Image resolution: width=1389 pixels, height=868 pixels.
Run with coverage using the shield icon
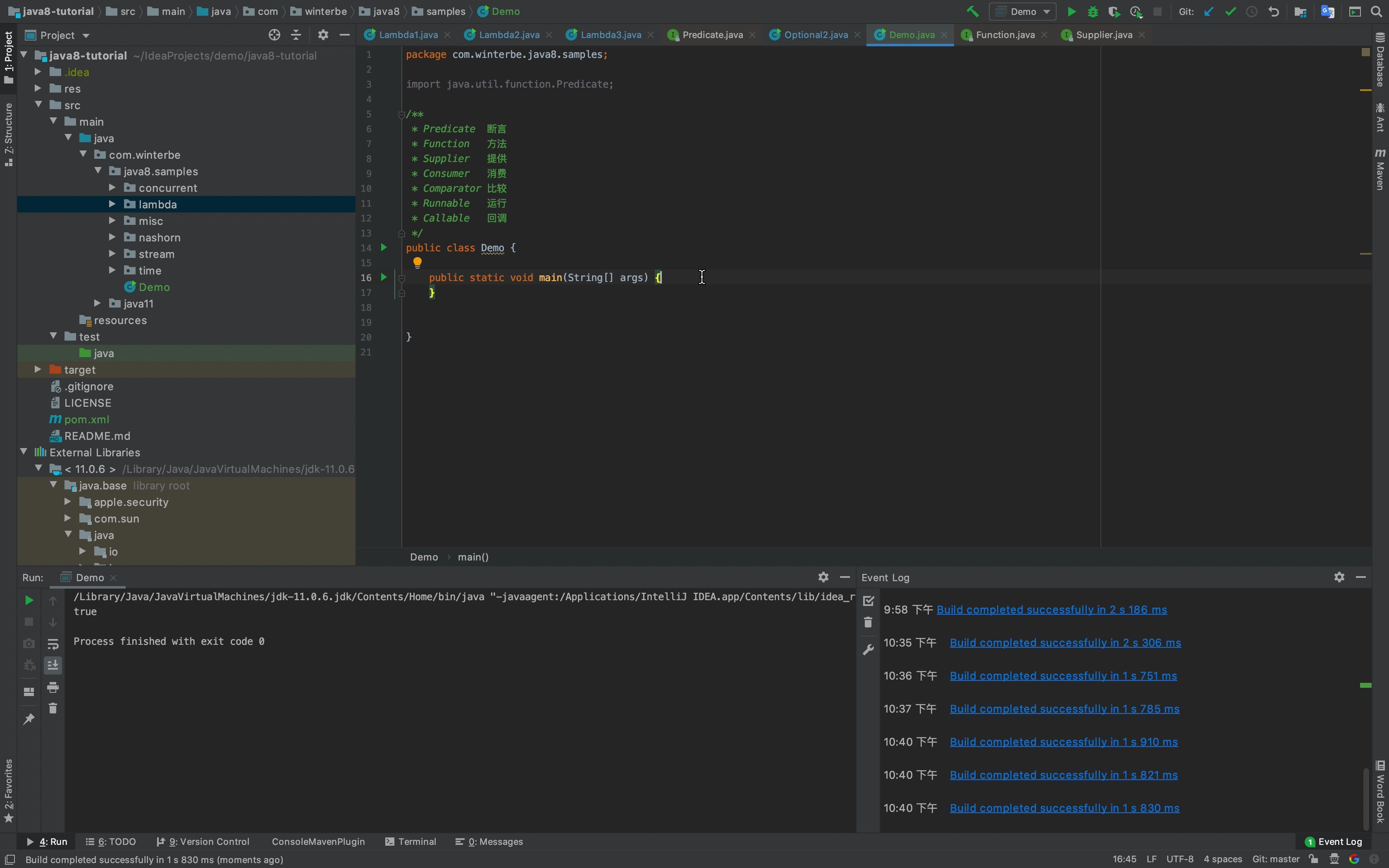pos(1114,12)
